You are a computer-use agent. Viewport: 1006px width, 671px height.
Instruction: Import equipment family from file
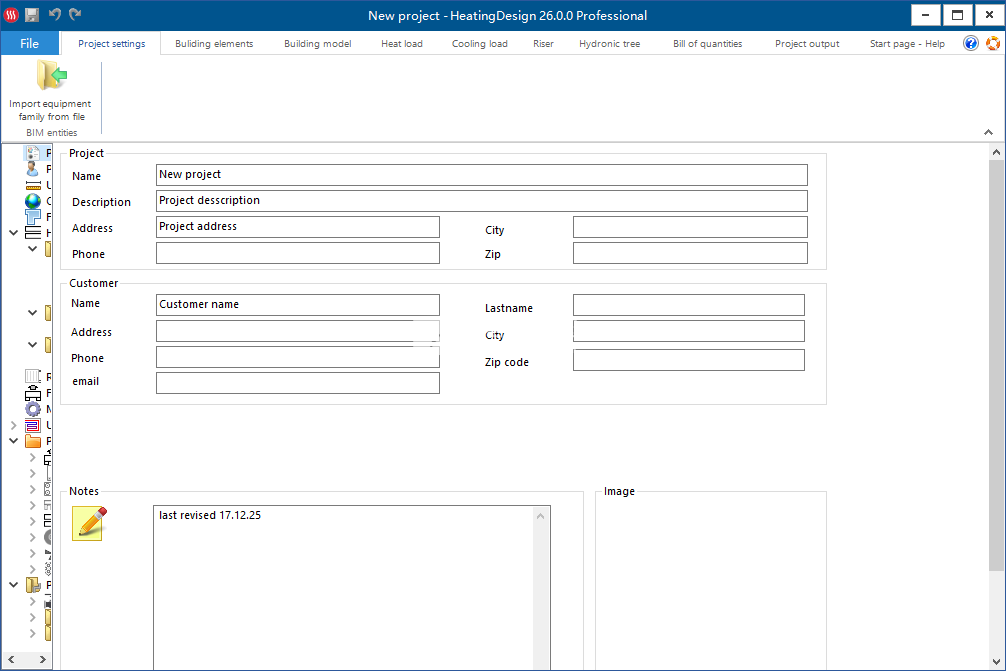[x=50, y=90]
